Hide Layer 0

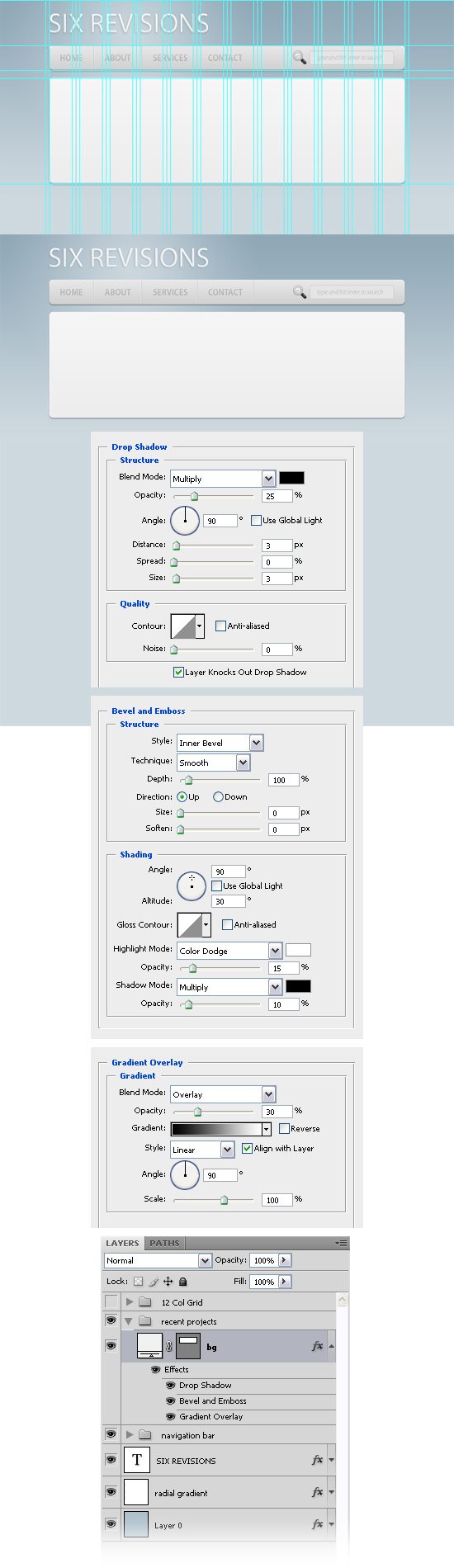point(111,1524)
